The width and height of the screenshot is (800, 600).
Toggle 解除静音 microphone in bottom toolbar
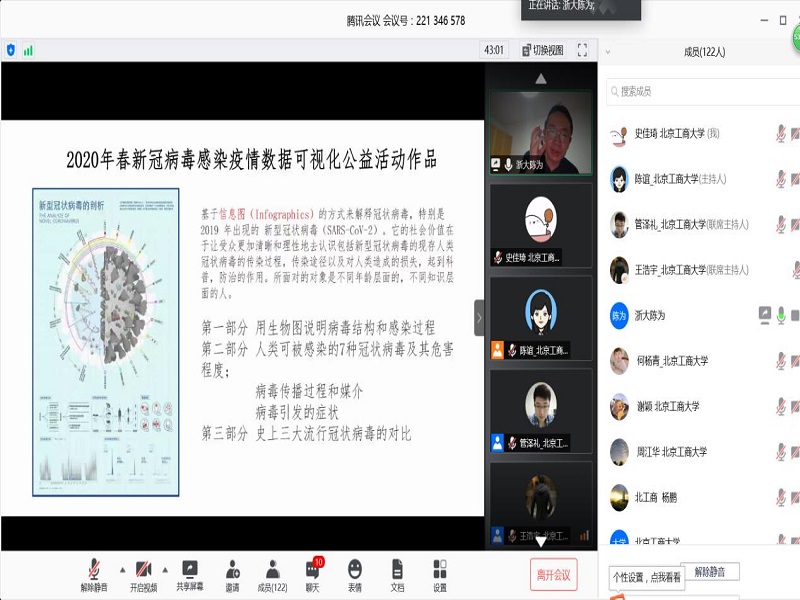[x=94, y=574]
